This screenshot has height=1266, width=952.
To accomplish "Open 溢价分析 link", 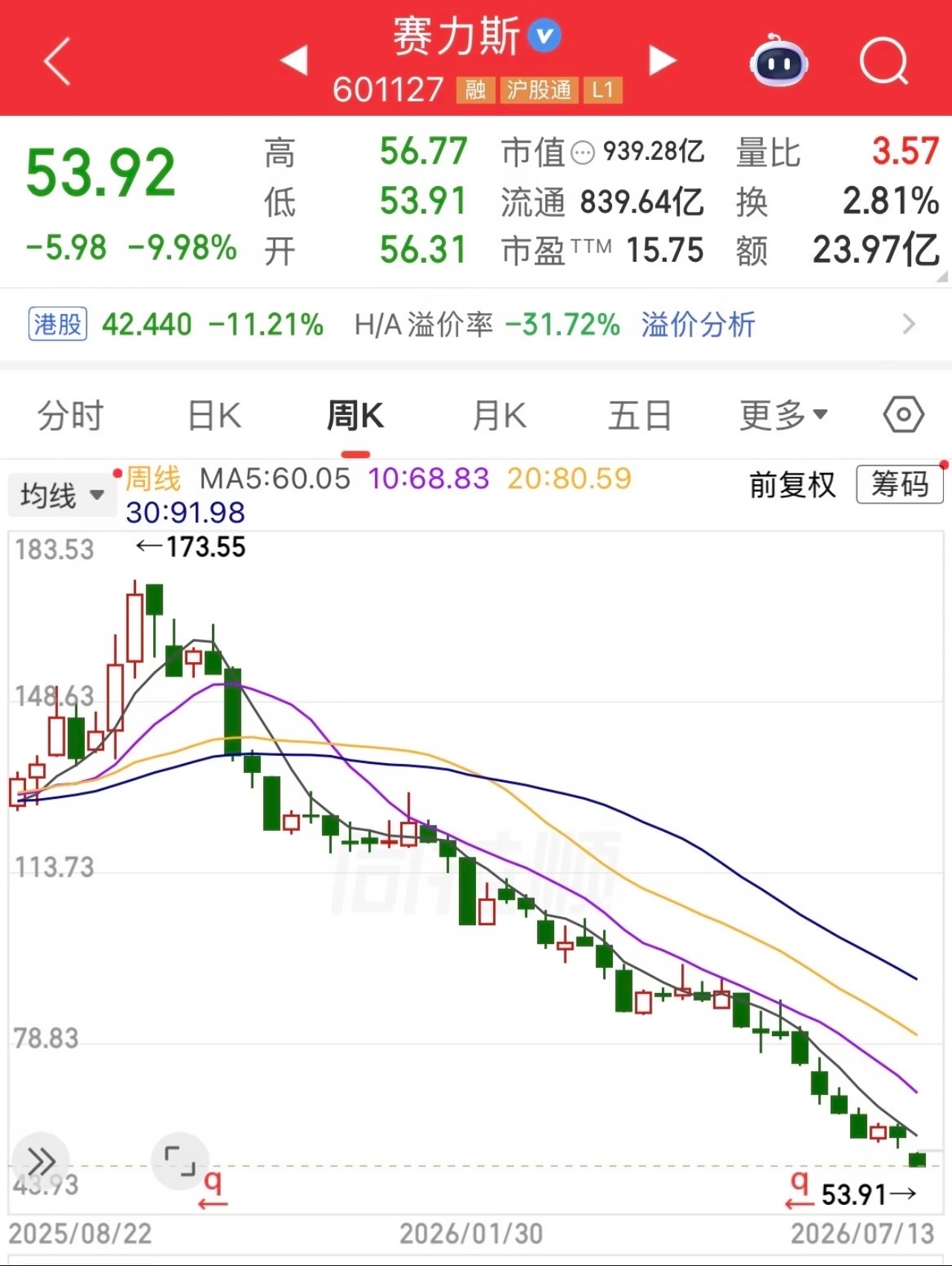I will pos(698,324).
